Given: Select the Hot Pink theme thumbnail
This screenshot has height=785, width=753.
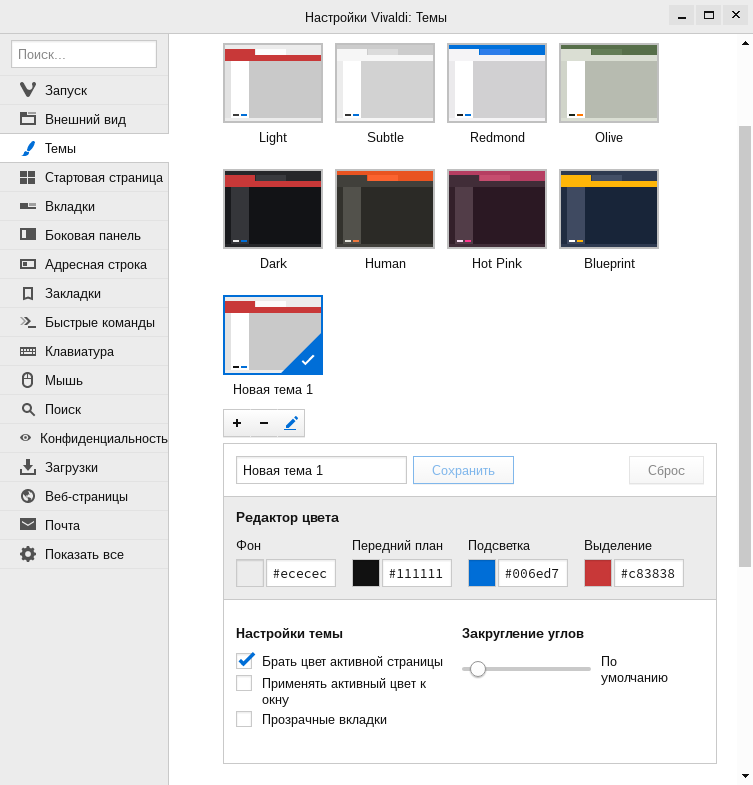Looking at the screenshot, I should [497, 209].
